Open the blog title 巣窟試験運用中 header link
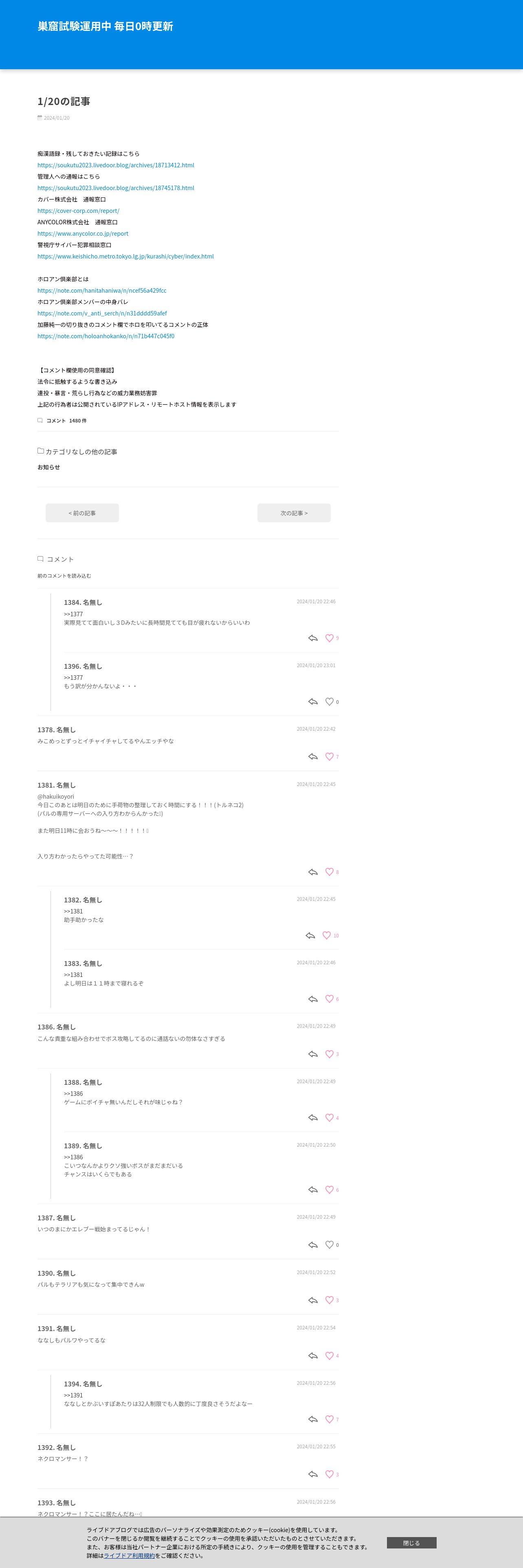The width and height of the screenshot is (523, 1568). (105, 26)
